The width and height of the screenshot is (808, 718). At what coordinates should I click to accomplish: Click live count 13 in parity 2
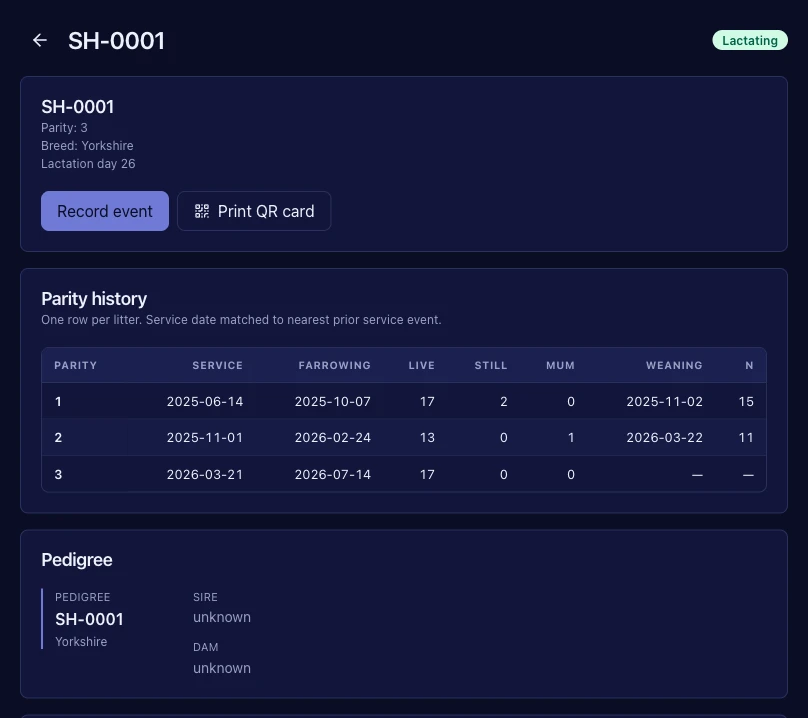pyautogui.click(x=427, y=438)
